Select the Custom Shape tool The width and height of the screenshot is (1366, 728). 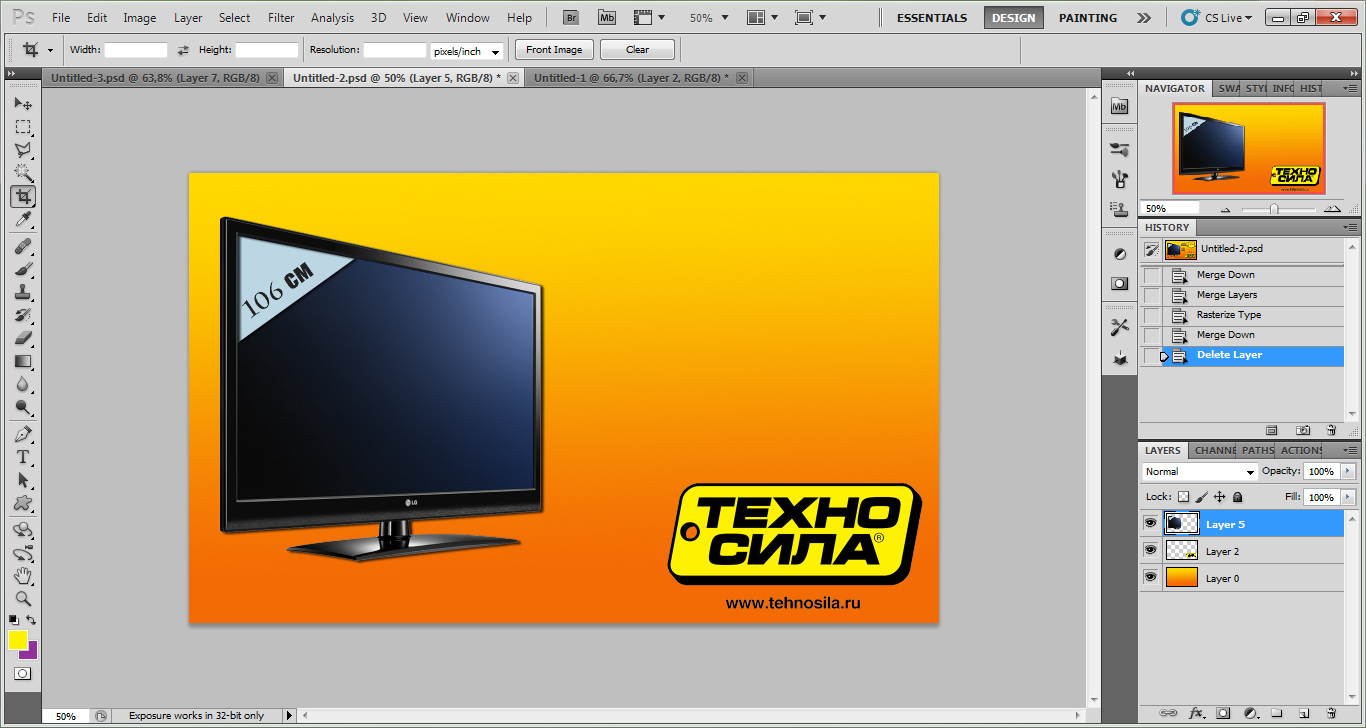click(x=22, y=503)
